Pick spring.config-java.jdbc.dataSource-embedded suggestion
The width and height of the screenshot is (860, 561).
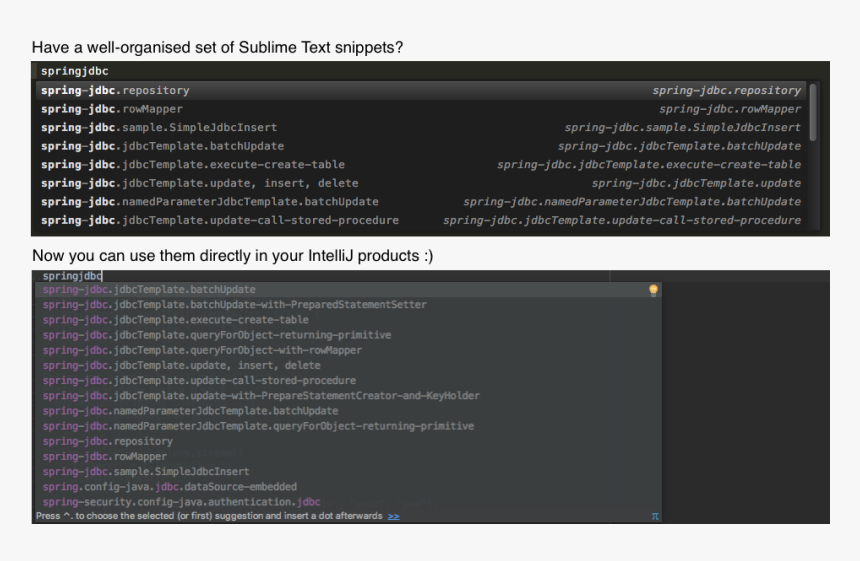tap(170, 487)
